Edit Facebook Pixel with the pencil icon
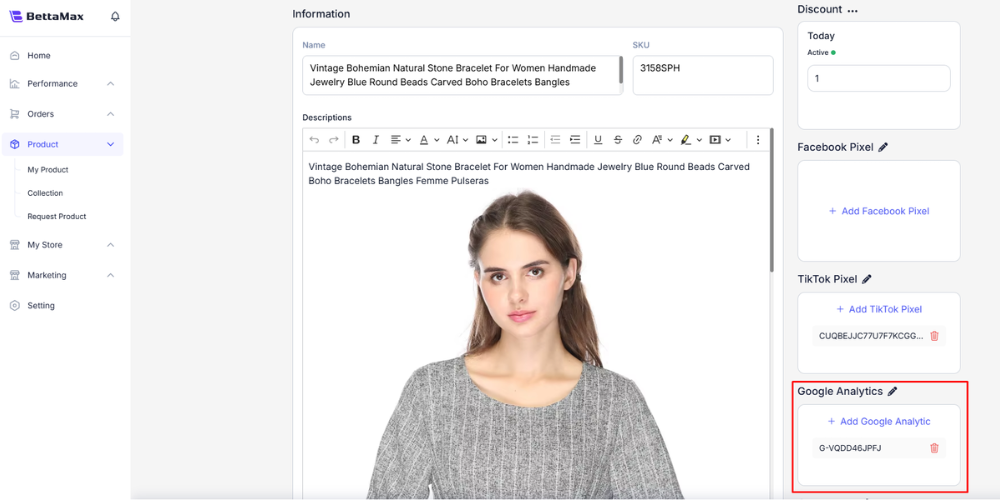The height and width of the screenshot is (500, 1000). [x=883, y=147]
